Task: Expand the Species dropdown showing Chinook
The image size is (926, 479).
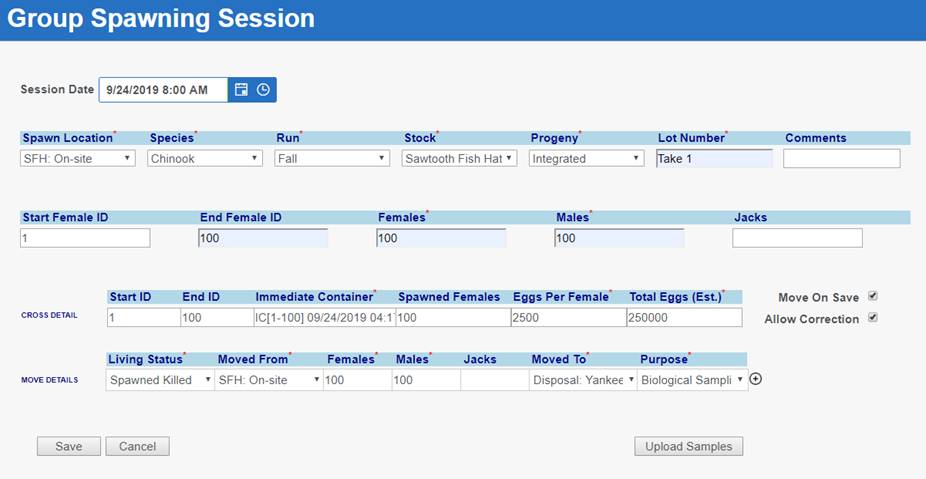Action: [205, 158]
